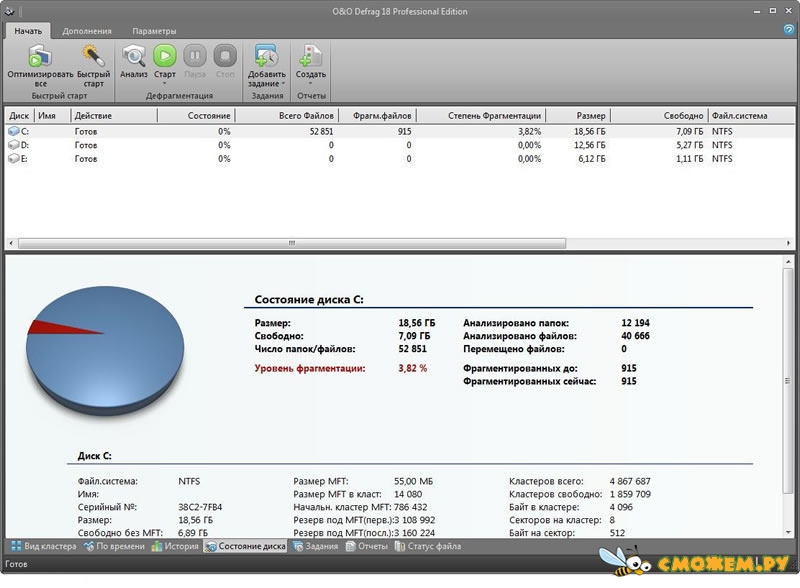Image resolution: width=800 pixels, height=588 pixels.
Task: Open the dropdown arrow under Старт
Action: [x=165, y=84]
